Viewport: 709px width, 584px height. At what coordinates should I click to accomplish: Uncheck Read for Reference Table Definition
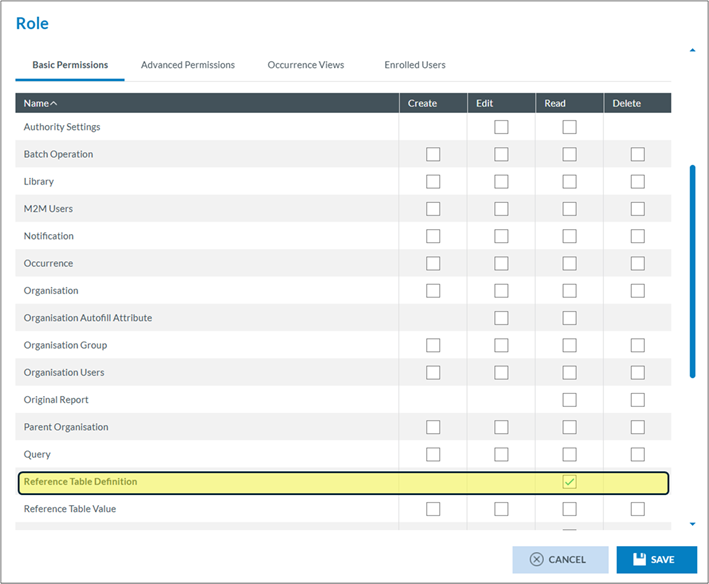coord(569,482)
